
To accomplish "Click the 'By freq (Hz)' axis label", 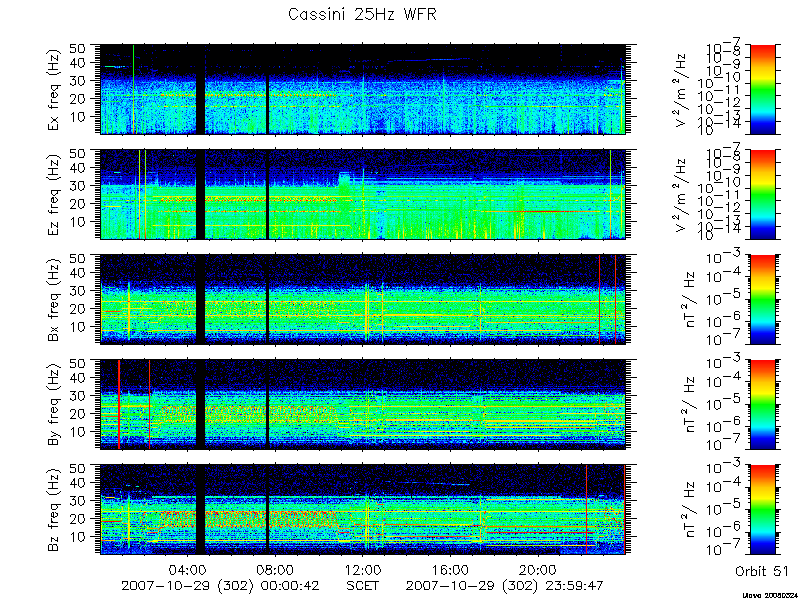I will [54, 405].
